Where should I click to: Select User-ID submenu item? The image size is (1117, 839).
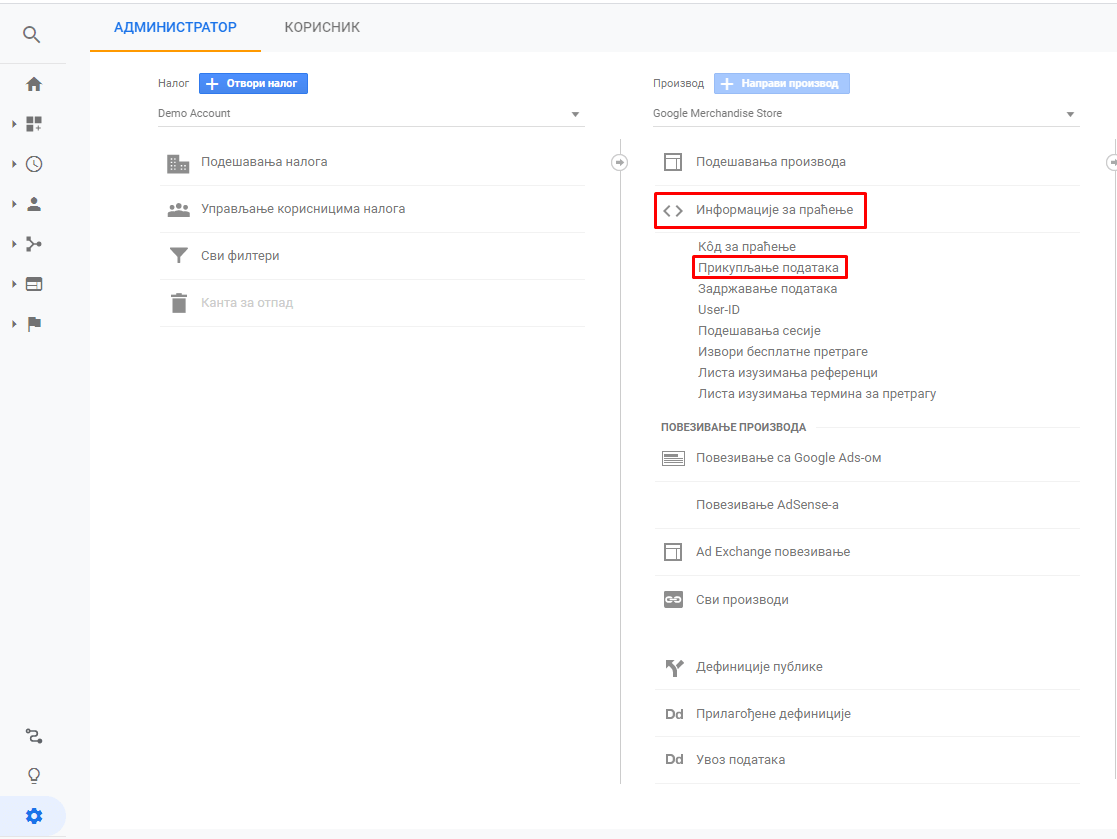click(719, 310)
